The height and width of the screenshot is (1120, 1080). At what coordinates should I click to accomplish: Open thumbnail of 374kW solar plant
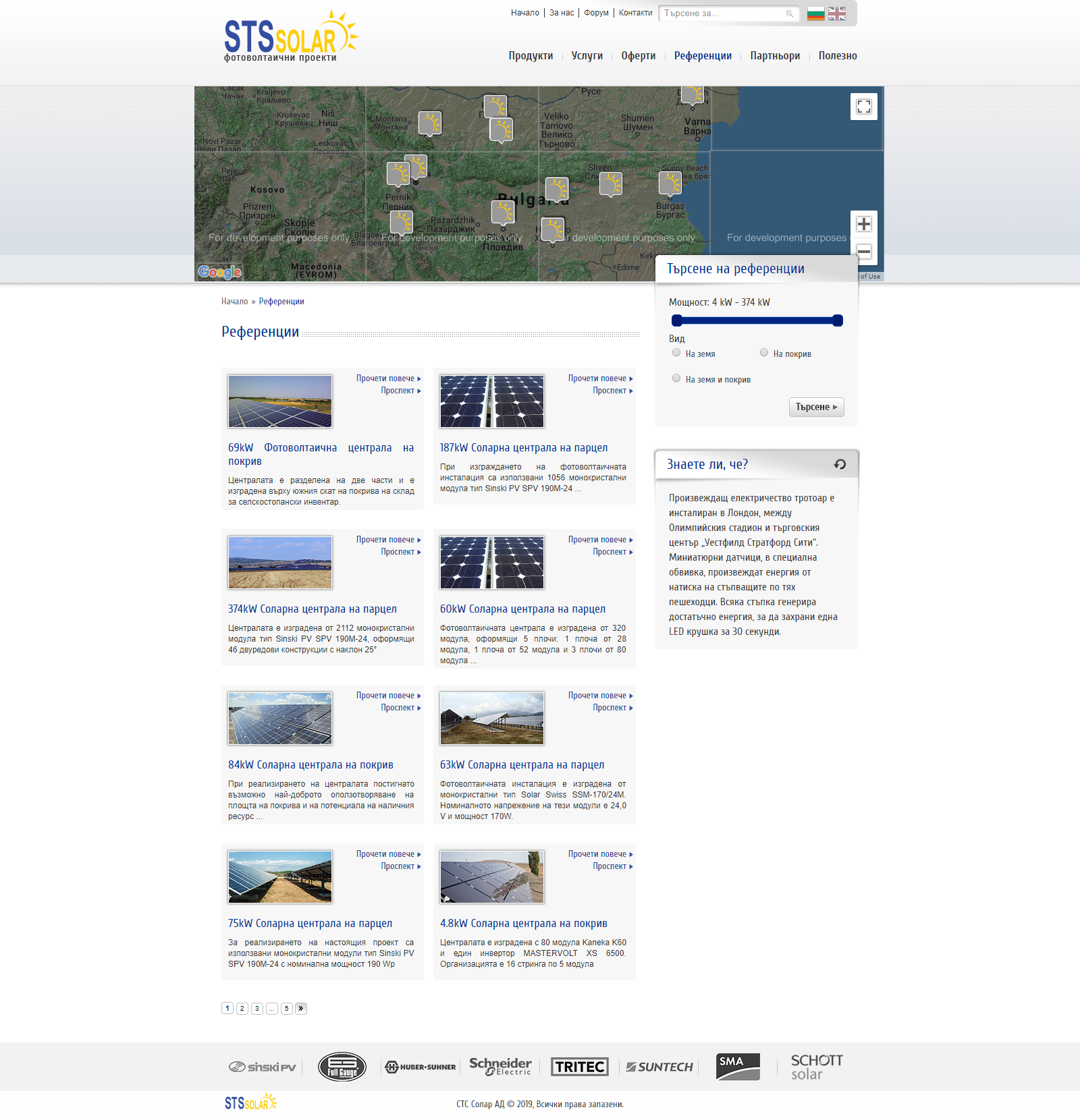[280, 563]
